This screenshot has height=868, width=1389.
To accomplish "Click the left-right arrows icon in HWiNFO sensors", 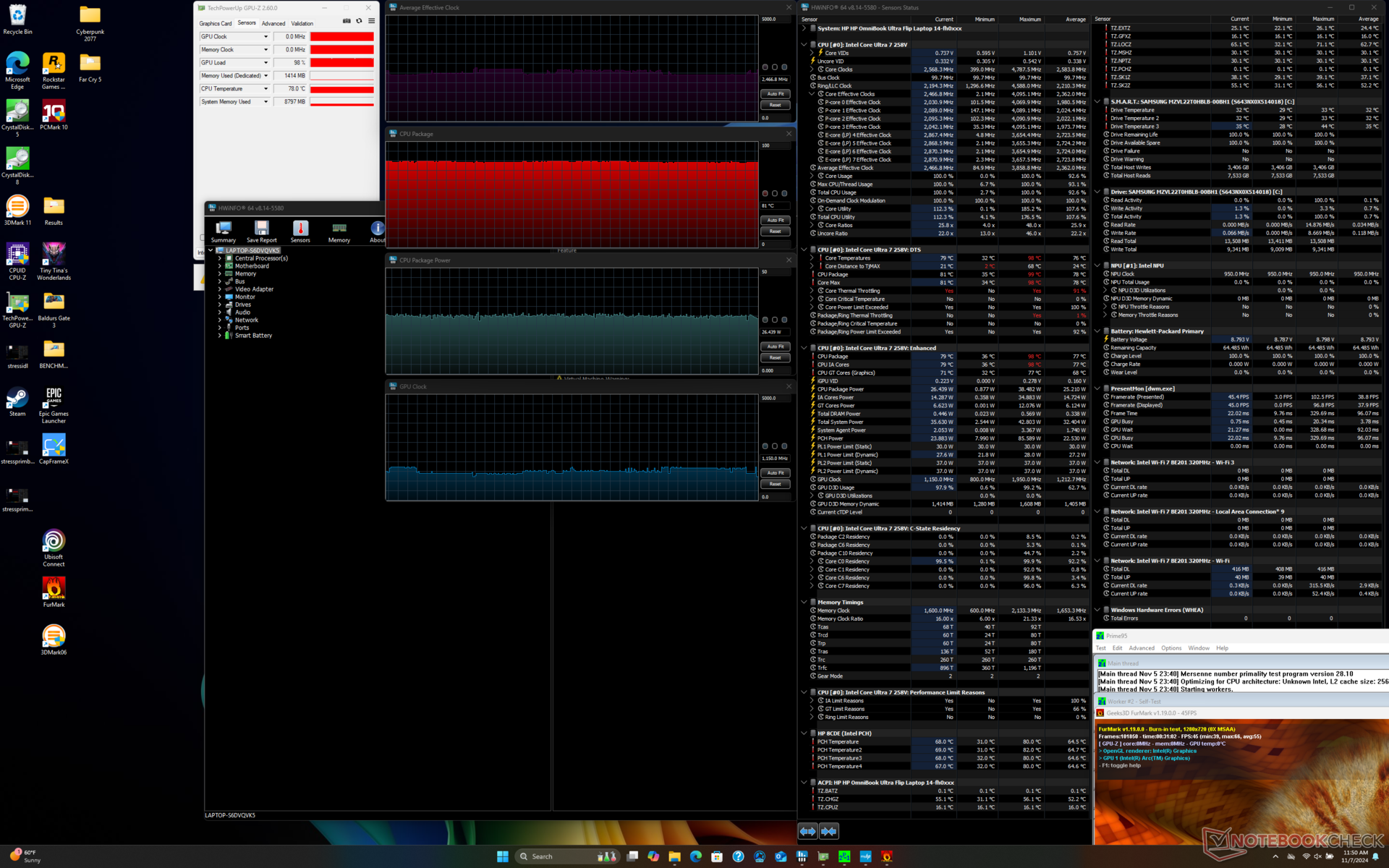I will coord(807,831).
